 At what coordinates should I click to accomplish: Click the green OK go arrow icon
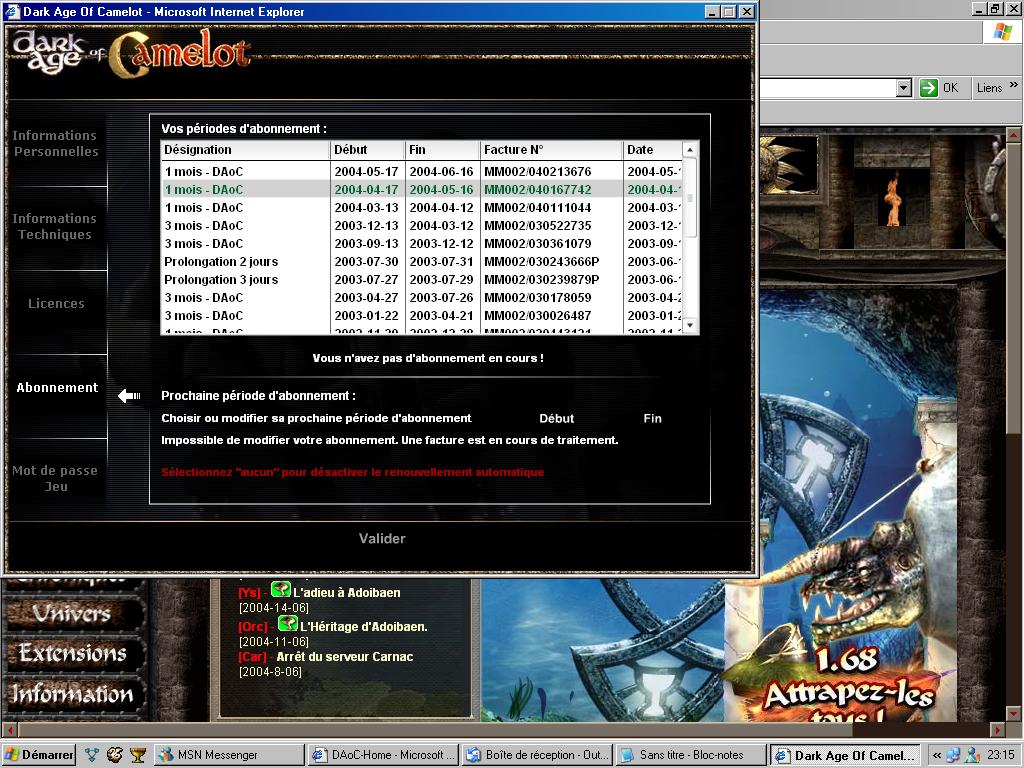[929, 88]
